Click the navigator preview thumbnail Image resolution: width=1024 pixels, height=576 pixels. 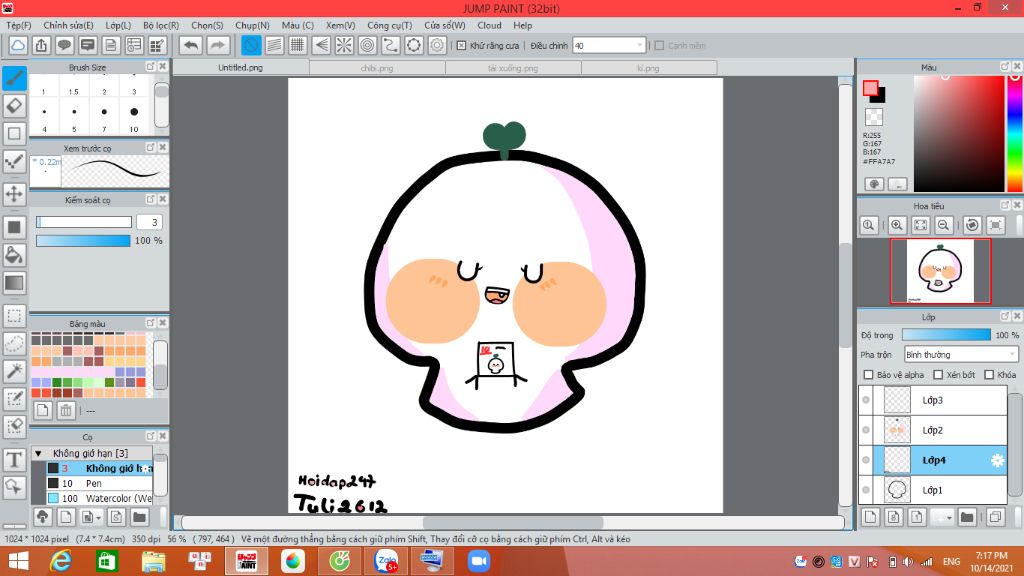click(x=940, y=271)
